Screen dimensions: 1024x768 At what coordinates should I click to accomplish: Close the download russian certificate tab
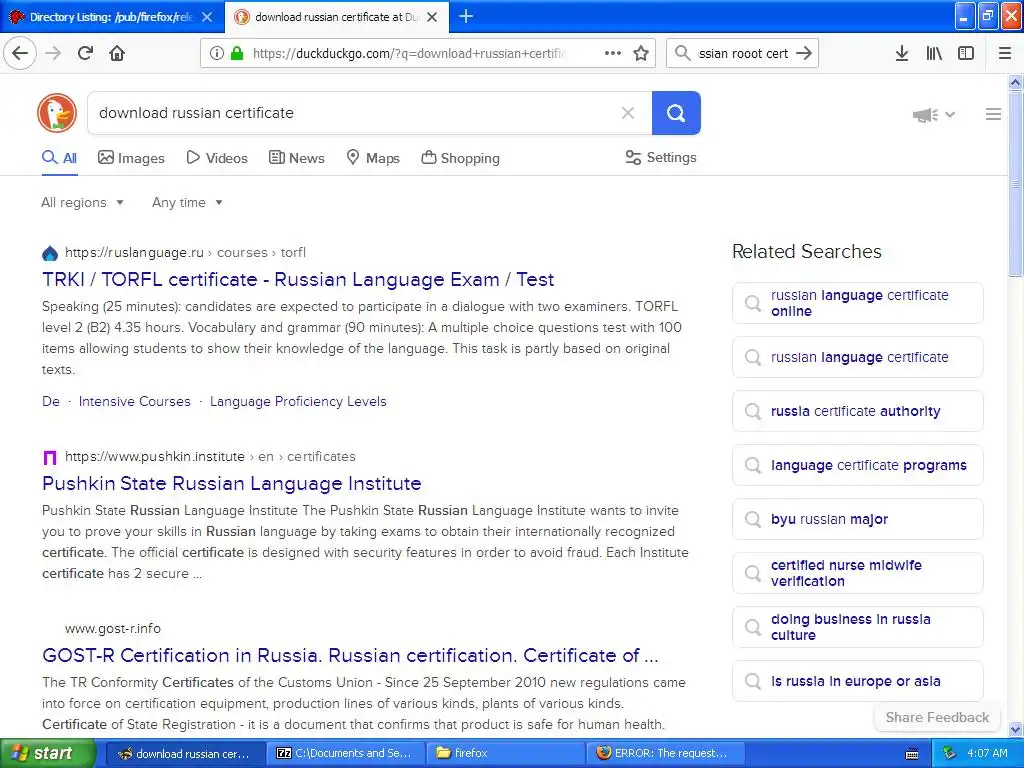pyautogui.click(x=432, y=17)
